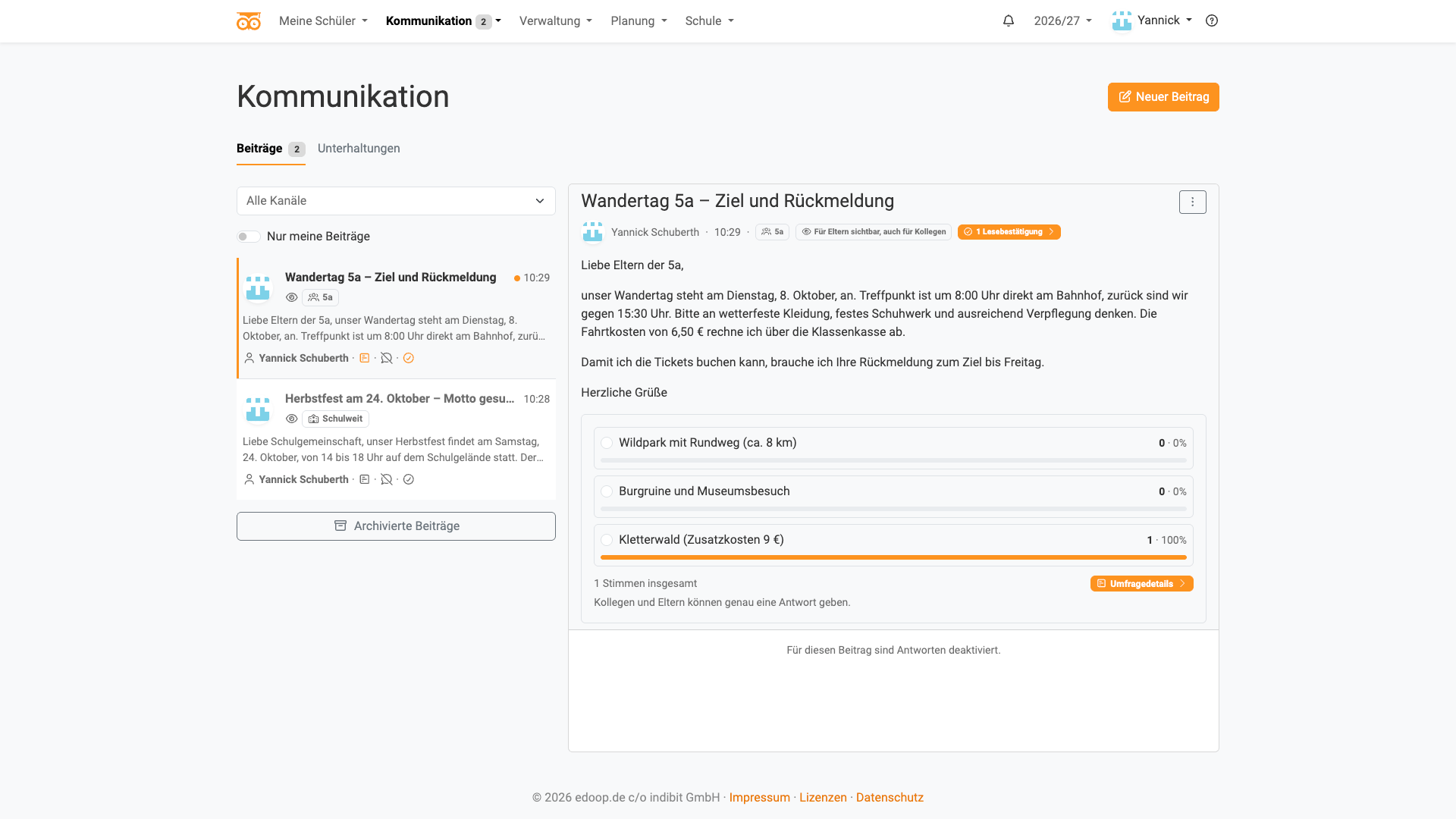This screenshot has height=819, width=1456.
Task: Click the Schulweit badge on the Herbstfest post
Action: tap(335, 419)
